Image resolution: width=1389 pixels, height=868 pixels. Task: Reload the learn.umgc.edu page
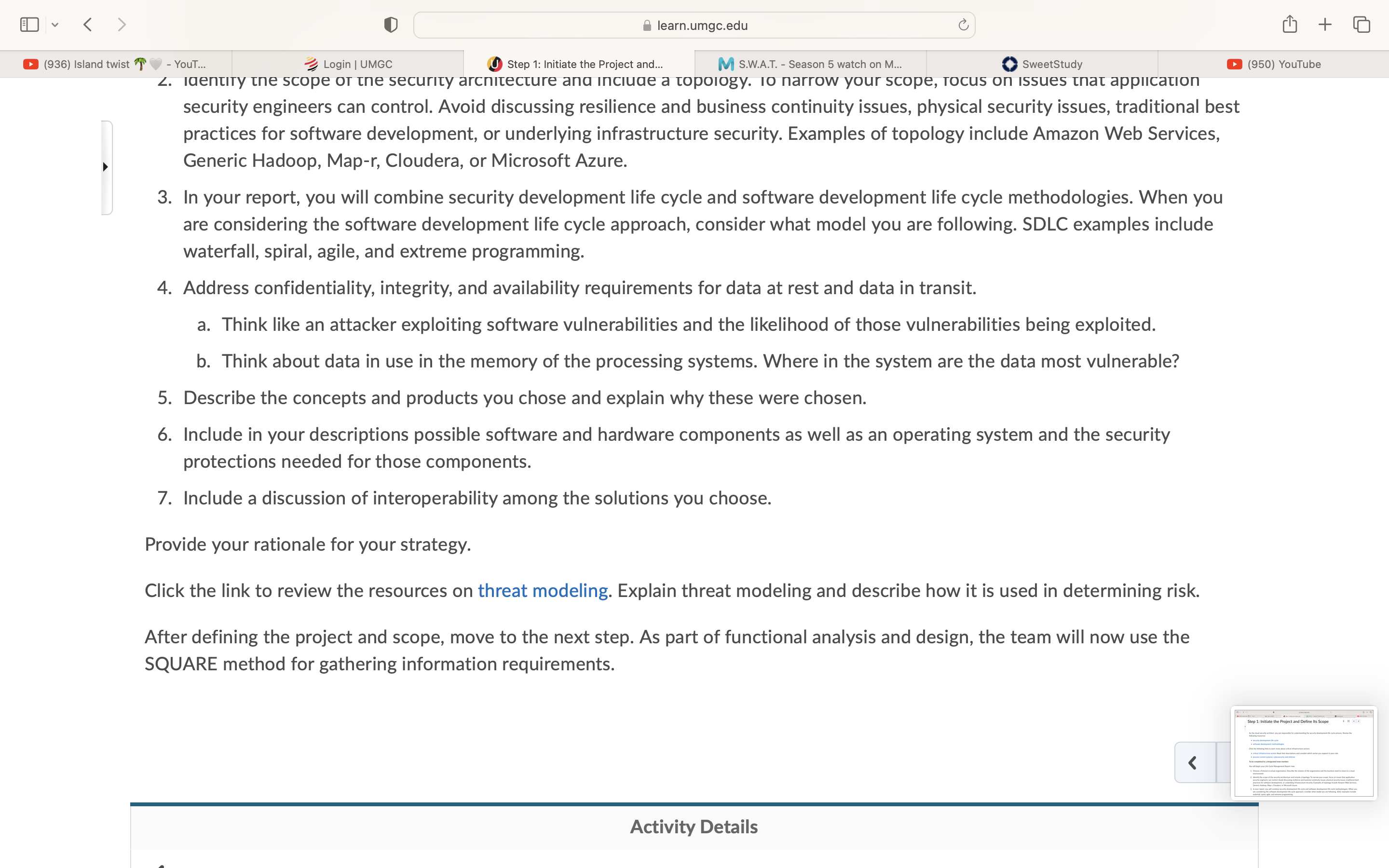pos(963,25)
